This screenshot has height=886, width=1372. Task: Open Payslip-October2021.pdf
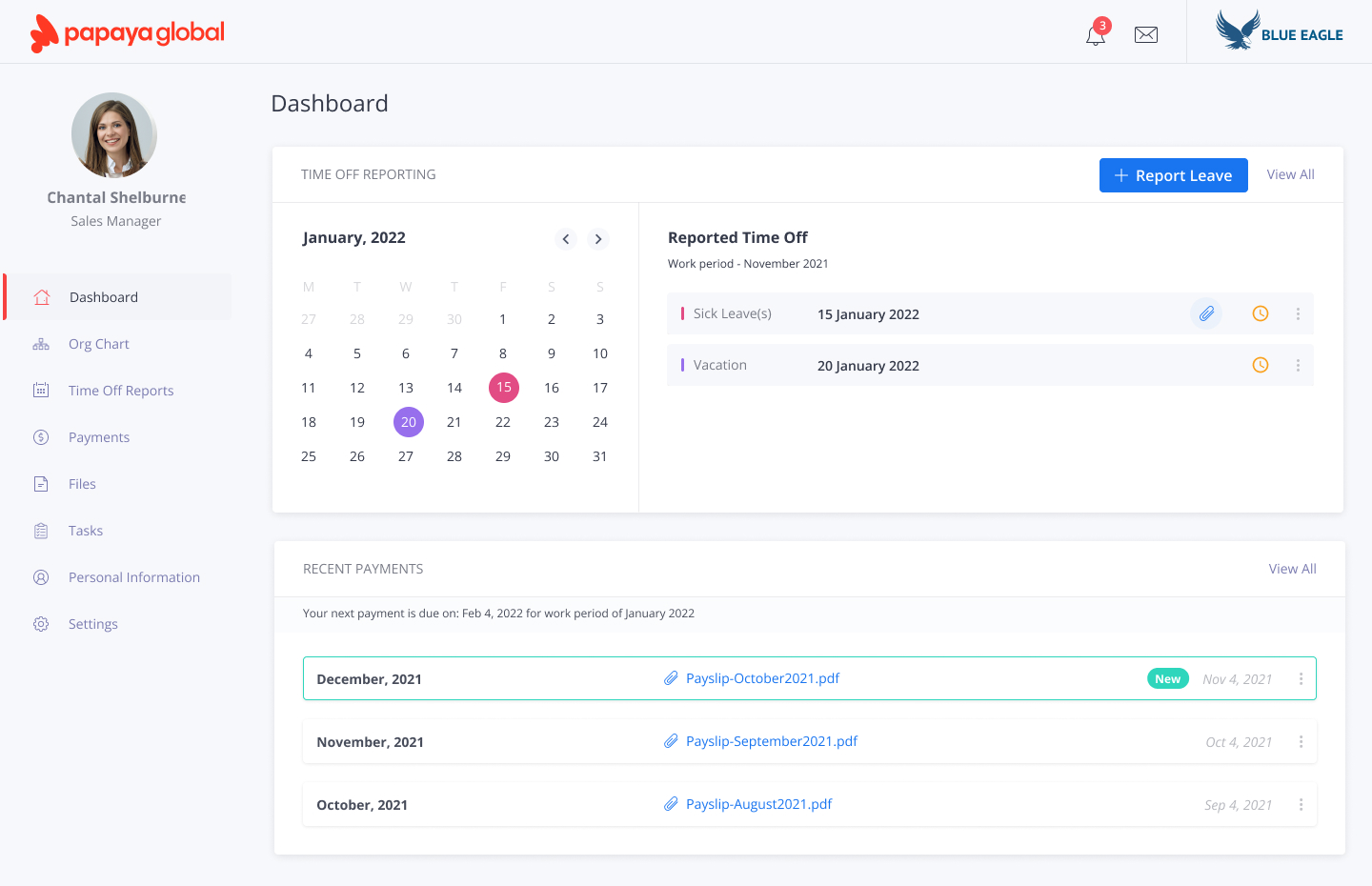click(762, 678)
